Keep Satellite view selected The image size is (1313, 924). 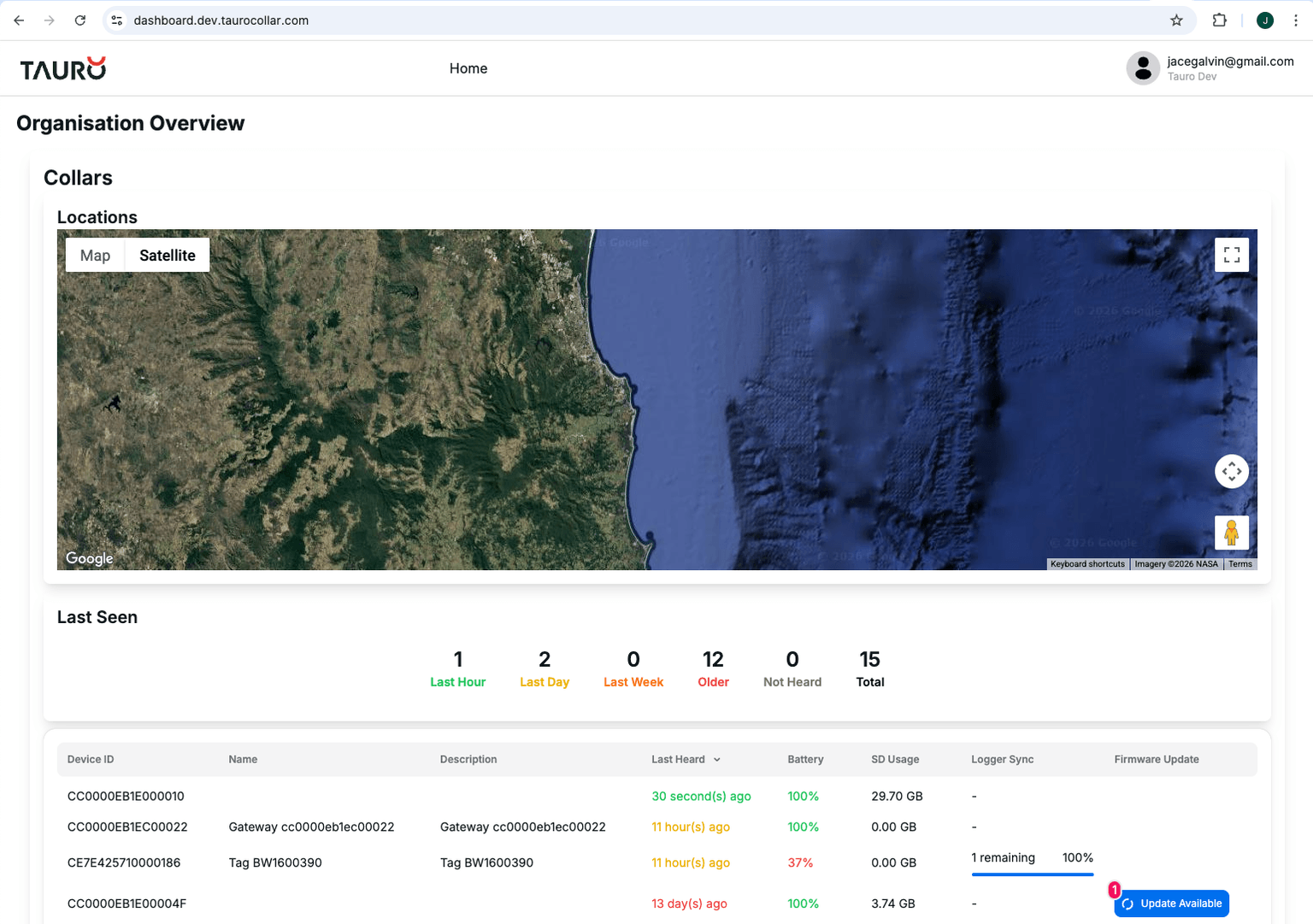tap(167, 255)
